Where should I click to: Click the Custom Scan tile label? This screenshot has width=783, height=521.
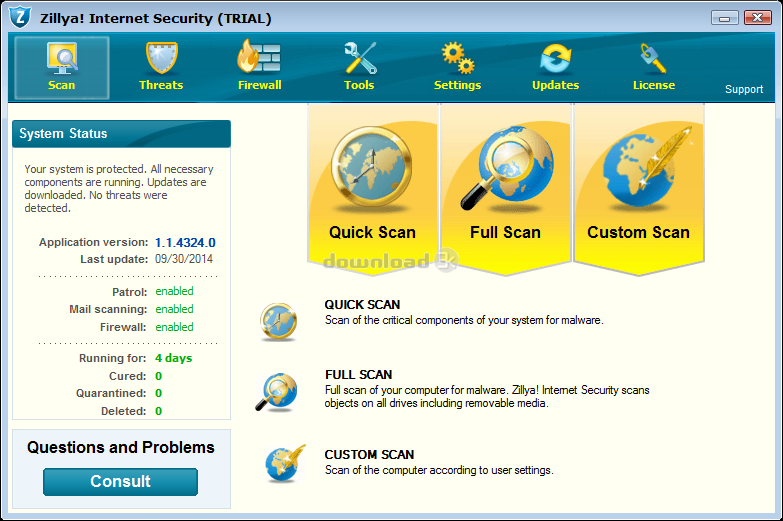pyautogui.click(x=638, y=232)
